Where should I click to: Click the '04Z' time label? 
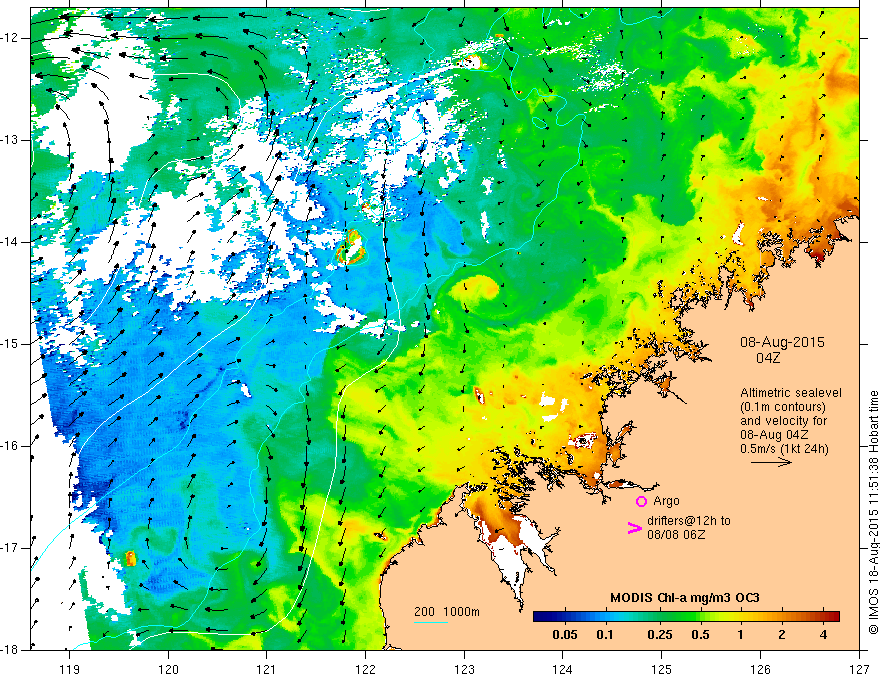768,358
